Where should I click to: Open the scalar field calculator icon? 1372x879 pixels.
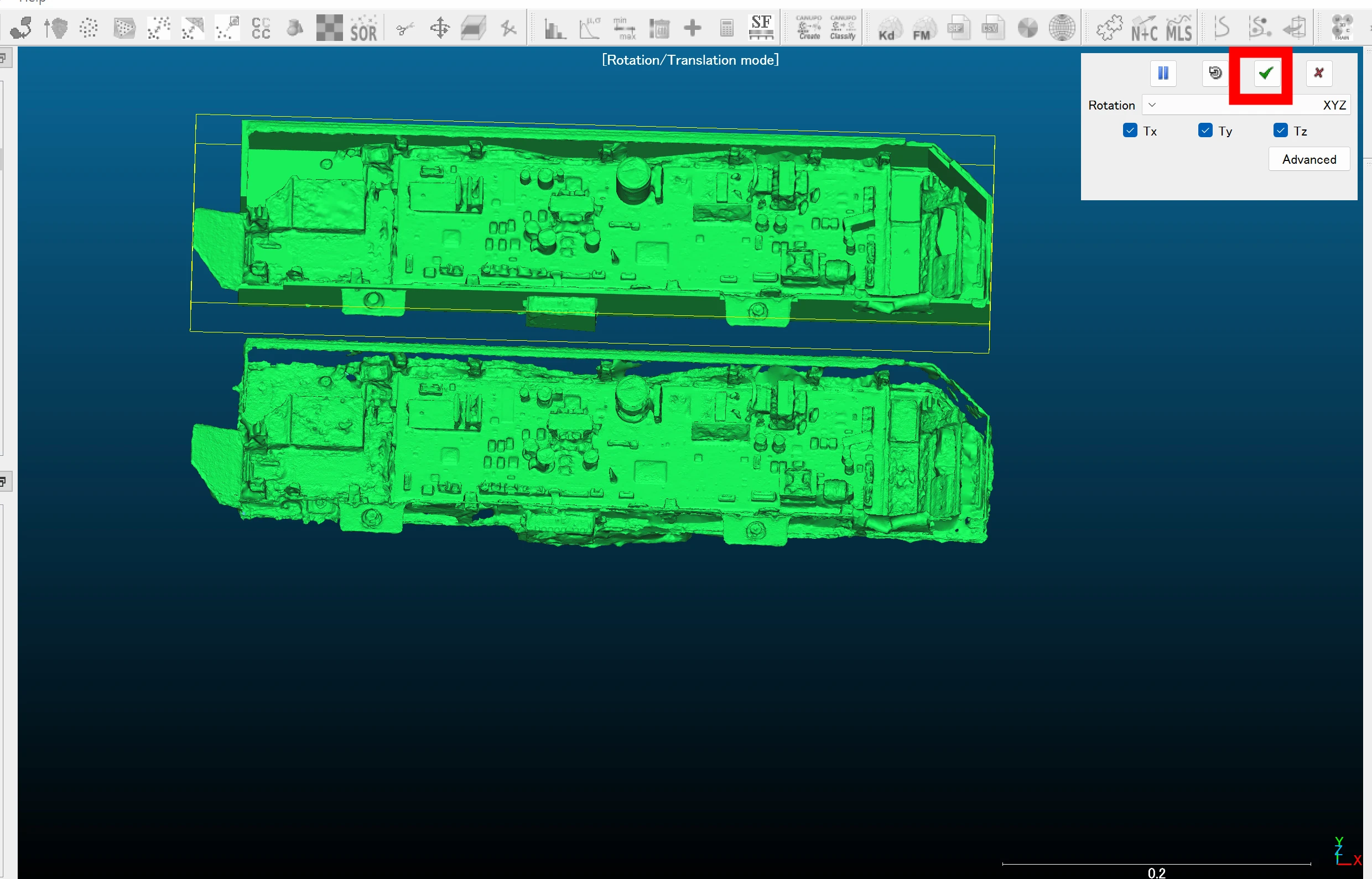pyautogui.click(x=726, y=28)
